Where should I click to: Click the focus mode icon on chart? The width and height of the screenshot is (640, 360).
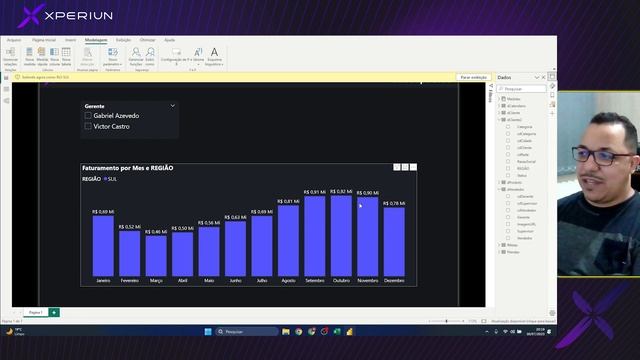405,167
